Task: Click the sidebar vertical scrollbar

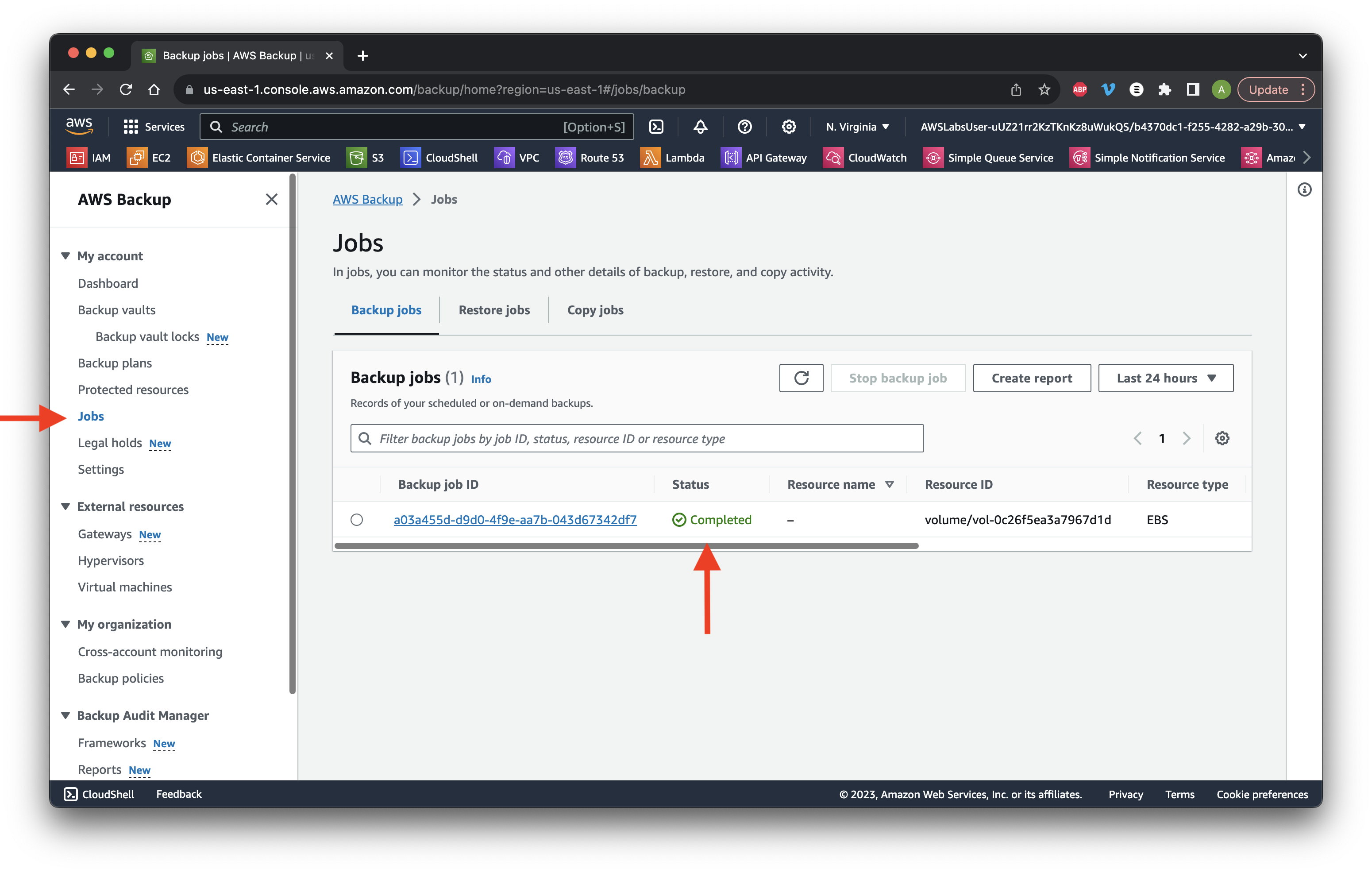Action: (x=292, y=433)
